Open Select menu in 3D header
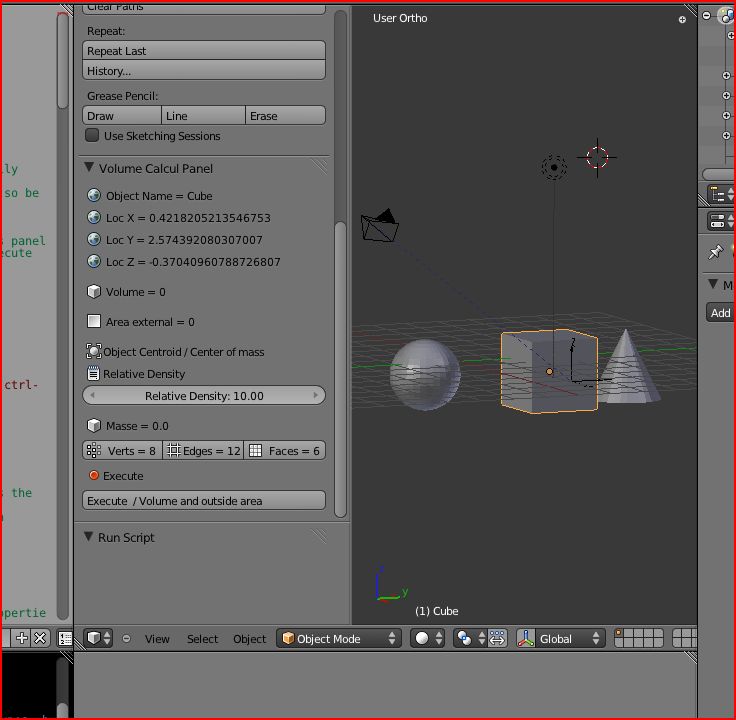This screenshot has width=736, height=720. [202, 639]
